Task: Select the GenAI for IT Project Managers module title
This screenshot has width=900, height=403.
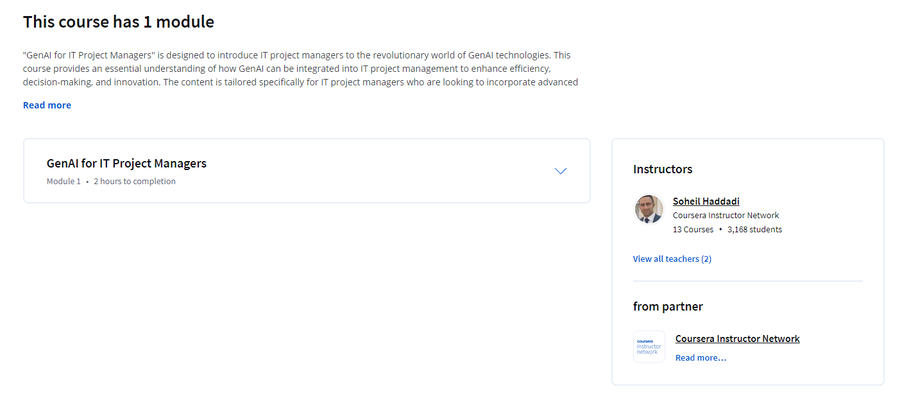Action: (126, 163)
